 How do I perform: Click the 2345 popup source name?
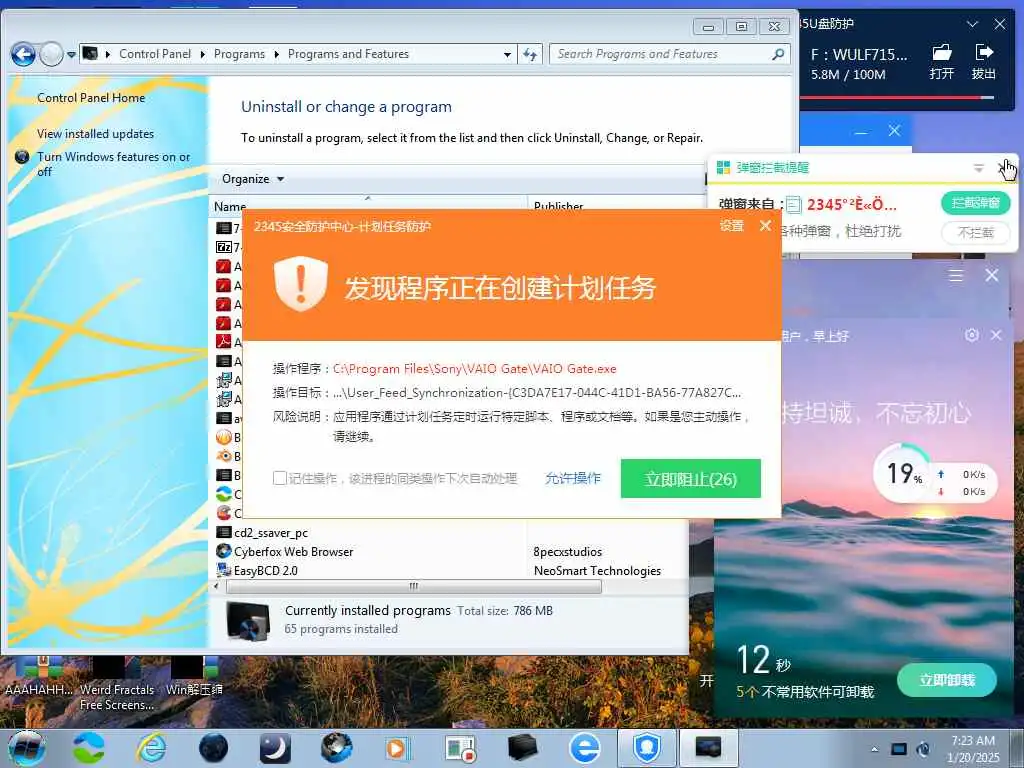click(x=852, y=204)
